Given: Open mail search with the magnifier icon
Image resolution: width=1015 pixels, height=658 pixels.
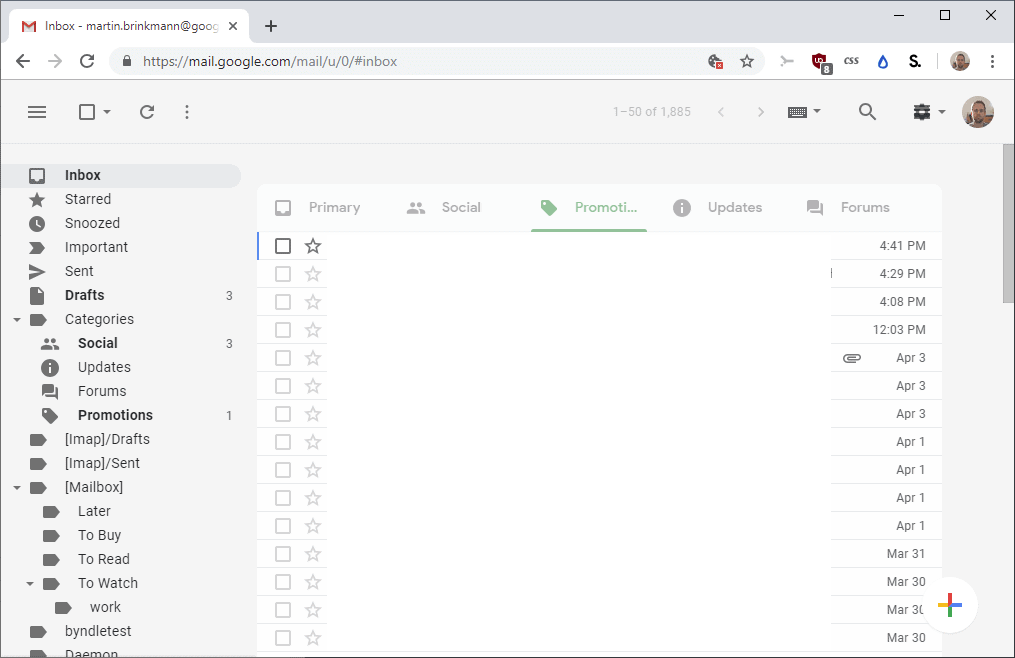Looking at the screenshot, I should pos(867,112).
